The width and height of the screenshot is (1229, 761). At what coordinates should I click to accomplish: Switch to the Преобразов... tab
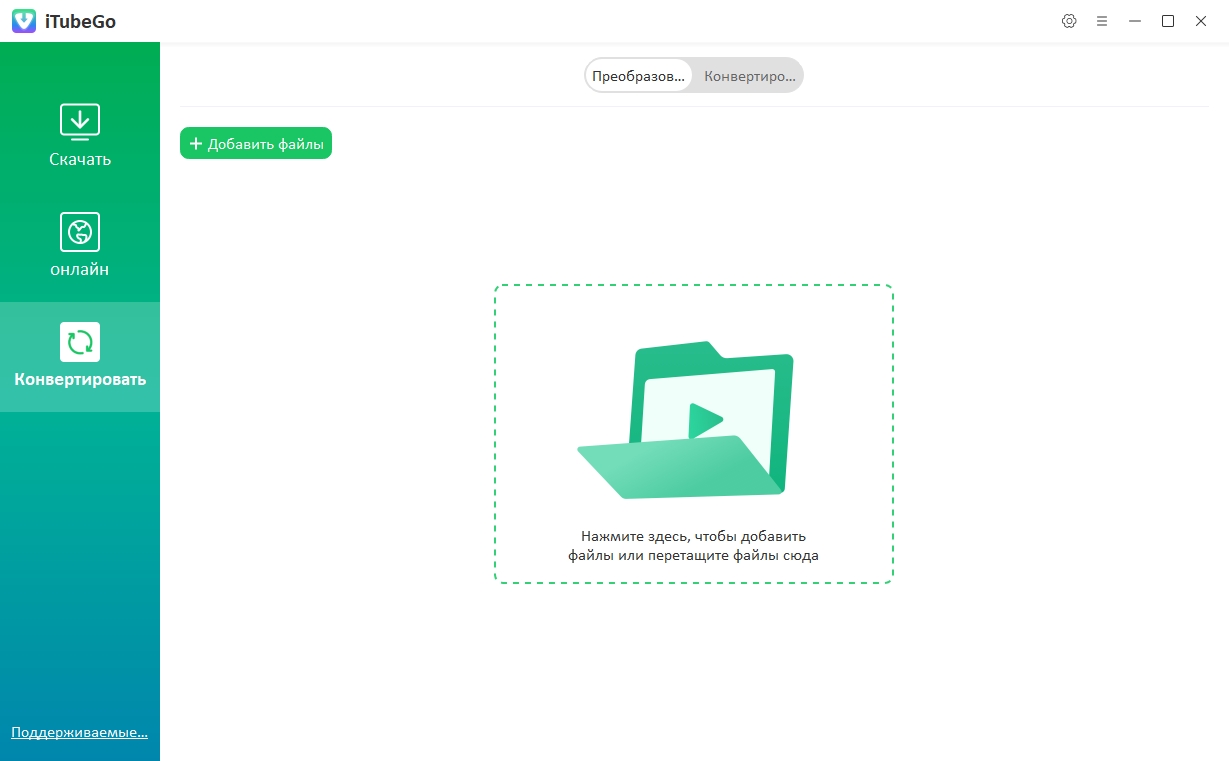(639, 76)
